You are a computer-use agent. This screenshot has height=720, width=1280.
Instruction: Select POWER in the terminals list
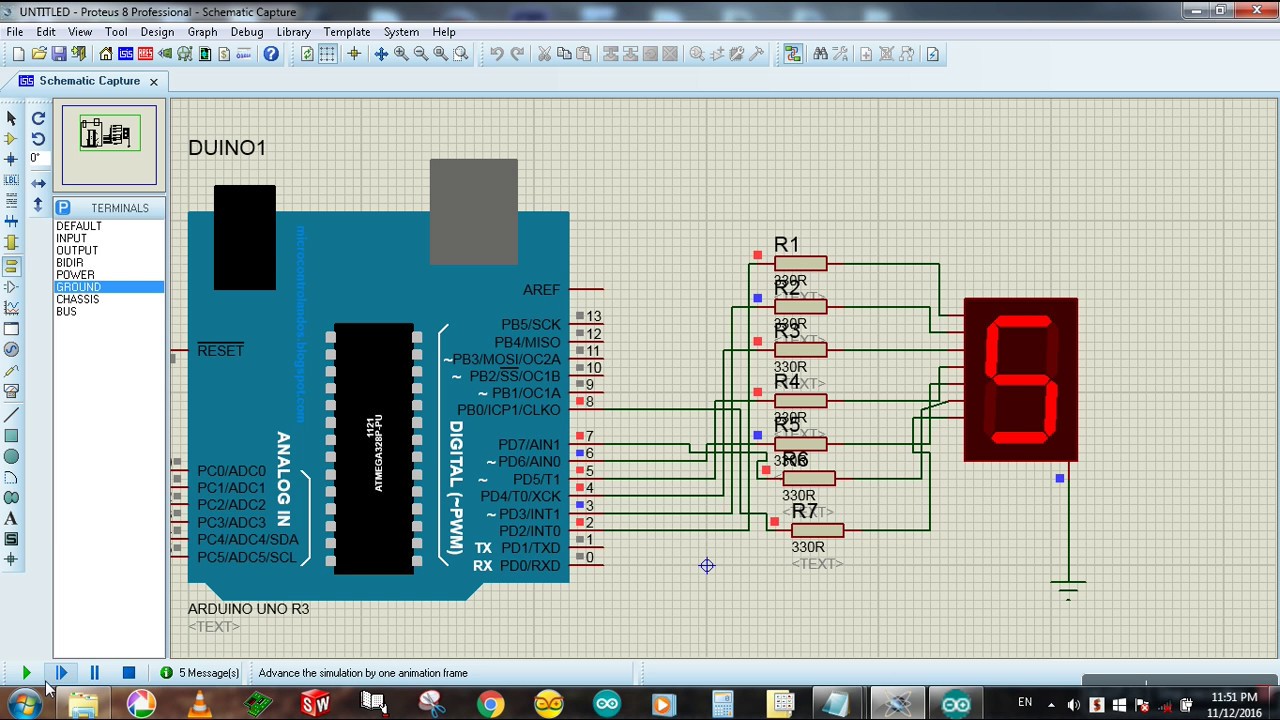(76, 275)
